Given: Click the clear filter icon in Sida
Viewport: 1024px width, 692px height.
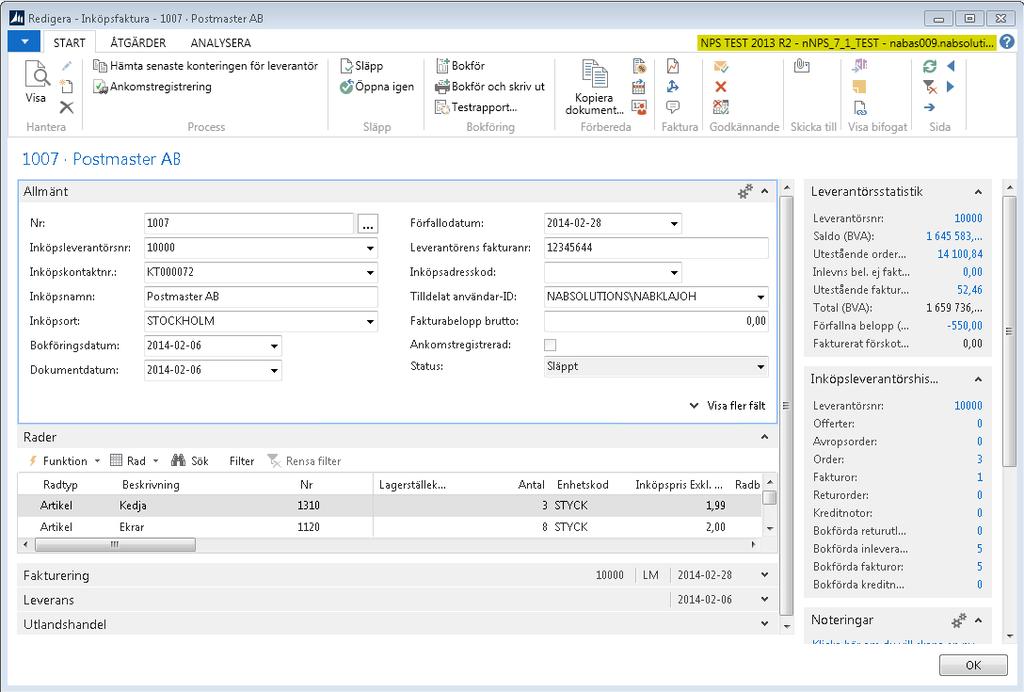Looking at the screenshot, I should click(930, 86).
